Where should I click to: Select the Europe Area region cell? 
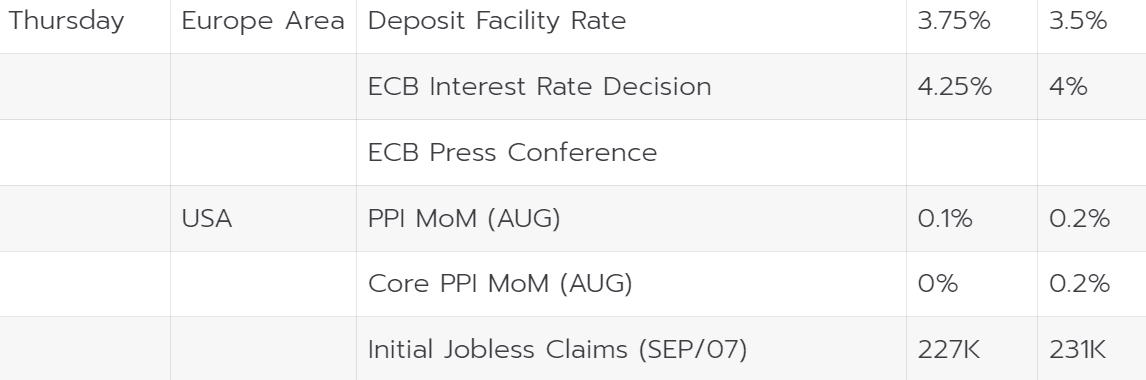click(262, 21)
